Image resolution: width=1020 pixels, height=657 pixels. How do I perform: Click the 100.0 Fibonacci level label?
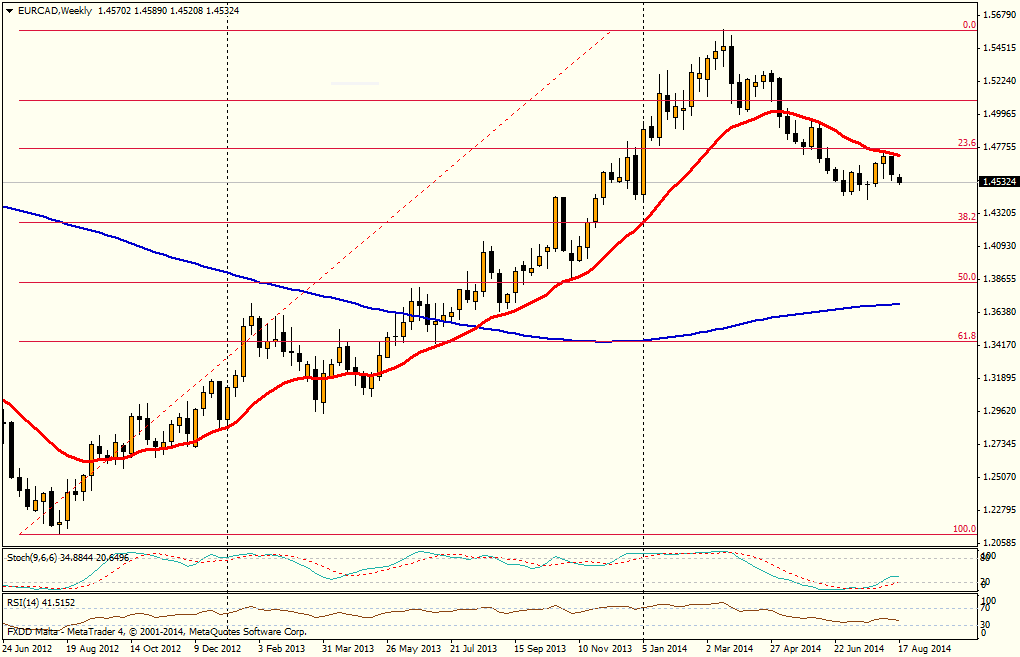(964, 528)
